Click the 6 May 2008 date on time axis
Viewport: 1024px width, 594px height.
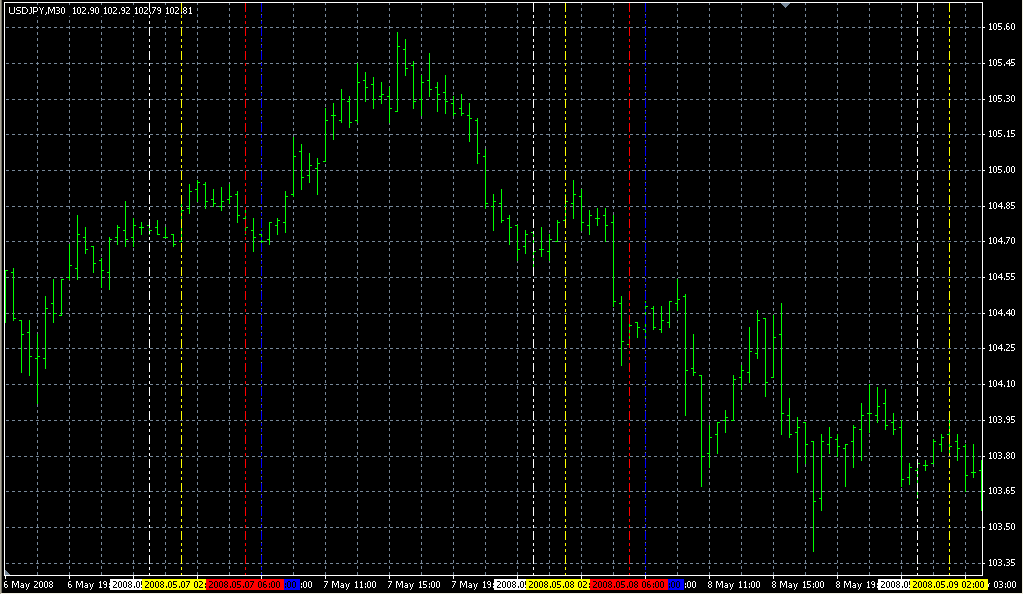(x=30, y=584)
